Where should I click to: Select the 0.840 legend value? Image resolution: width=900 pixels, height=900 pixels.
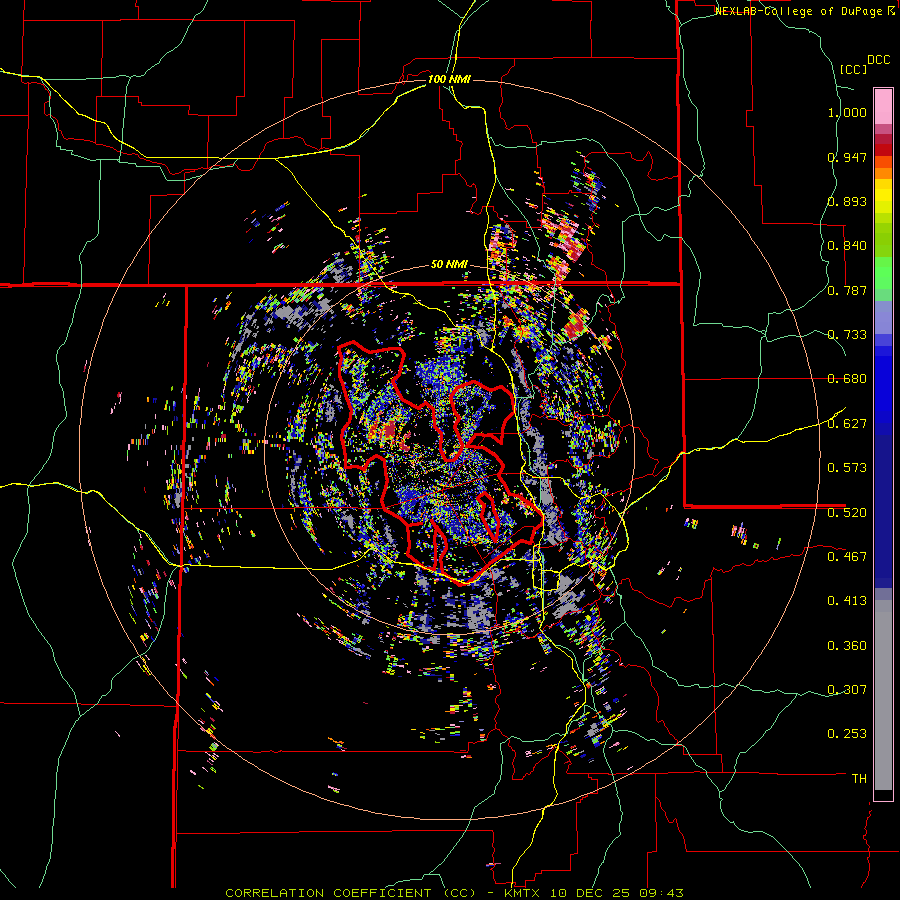coord(847,246)
